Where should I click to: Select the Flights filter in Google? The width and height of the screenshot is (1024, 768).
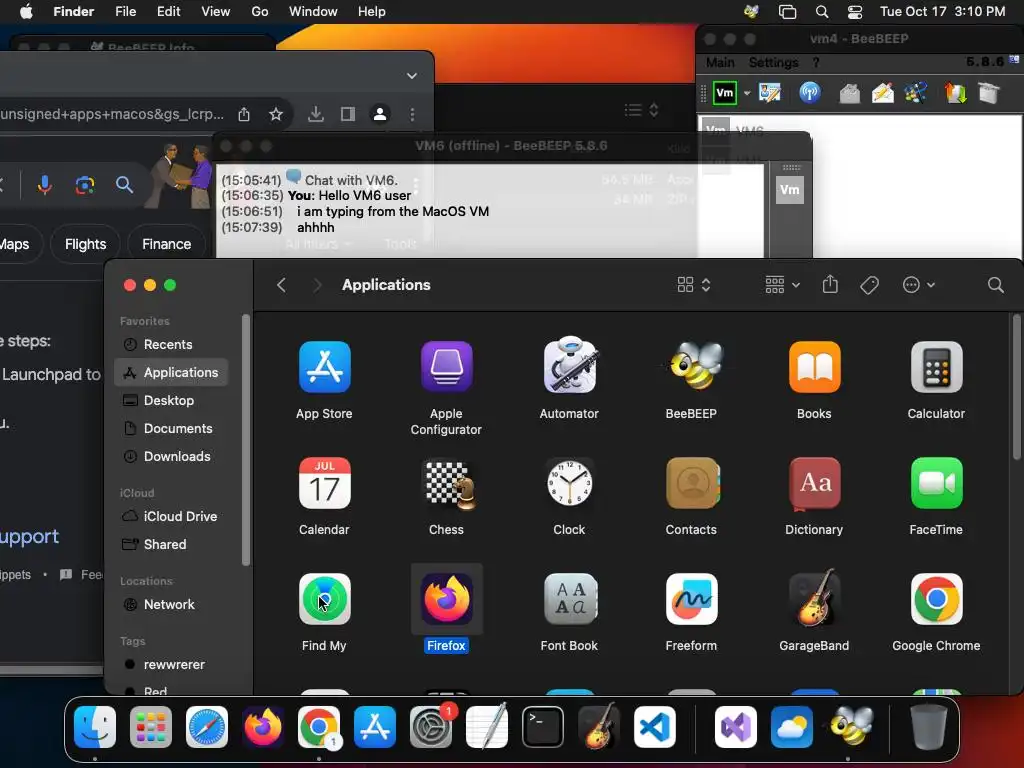86,244
